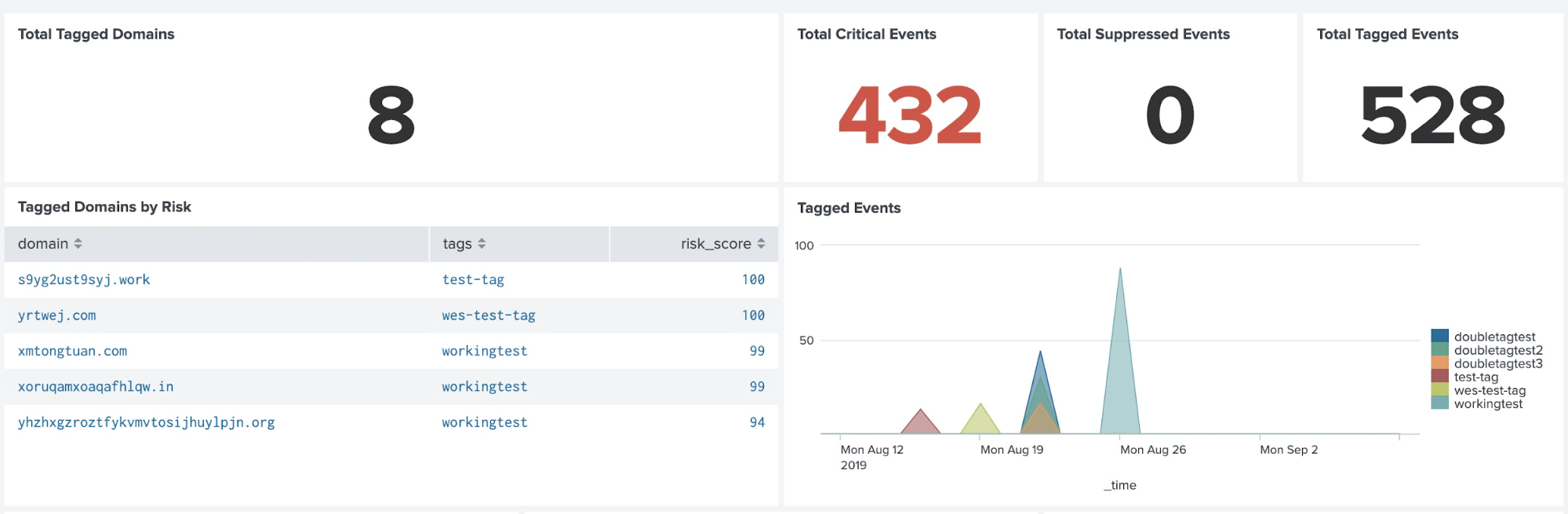1568x514 pixels.
Task: Click Total Suppressed Events value 0
Action: (1170, 115)
